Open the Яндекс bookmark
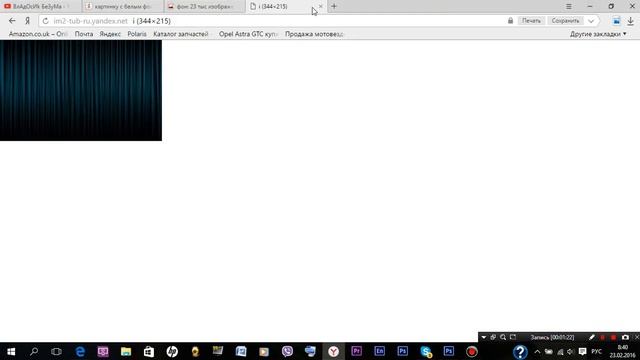 pos(110,34)
